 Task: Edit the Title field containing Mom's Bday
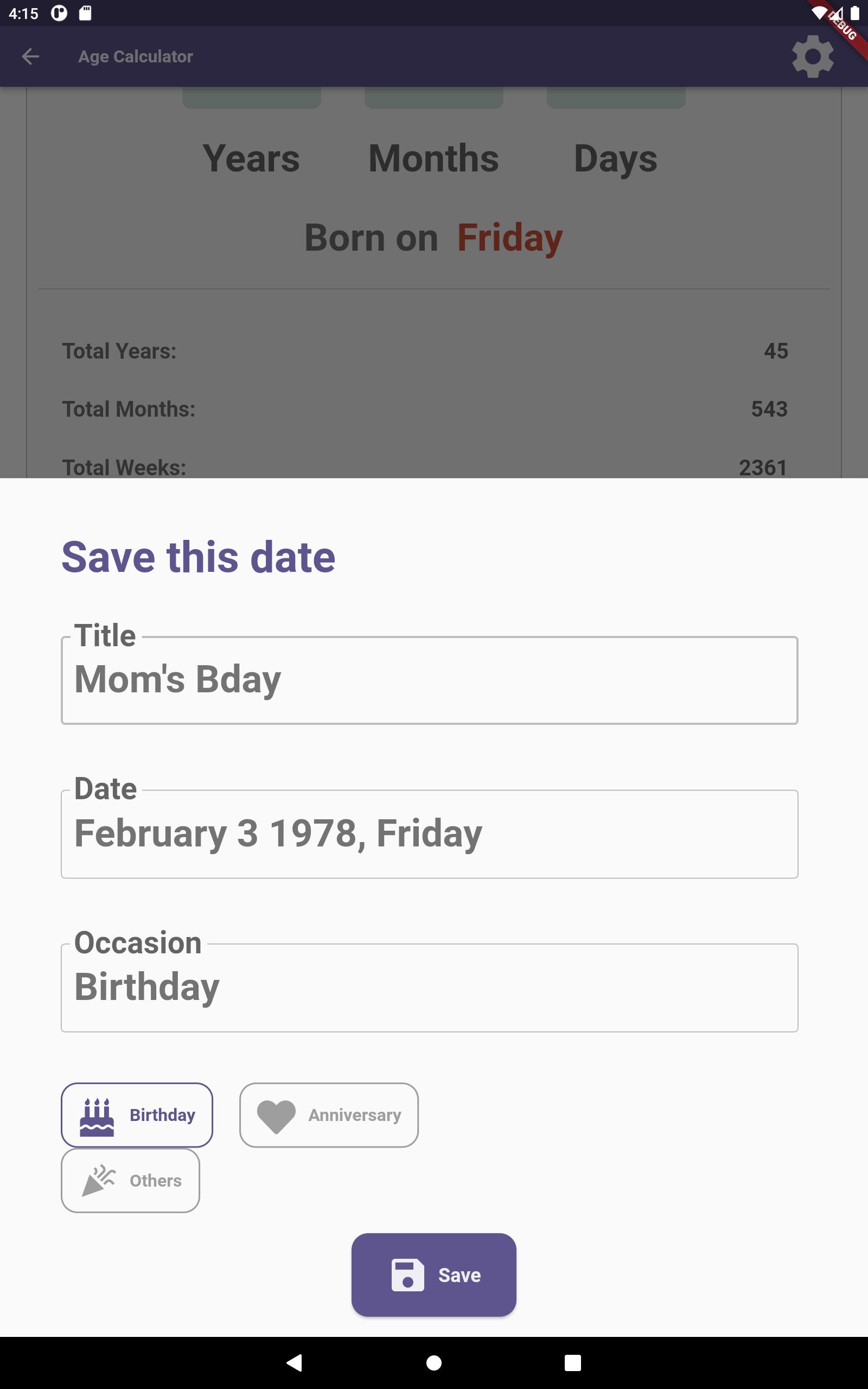coord(430,679)
